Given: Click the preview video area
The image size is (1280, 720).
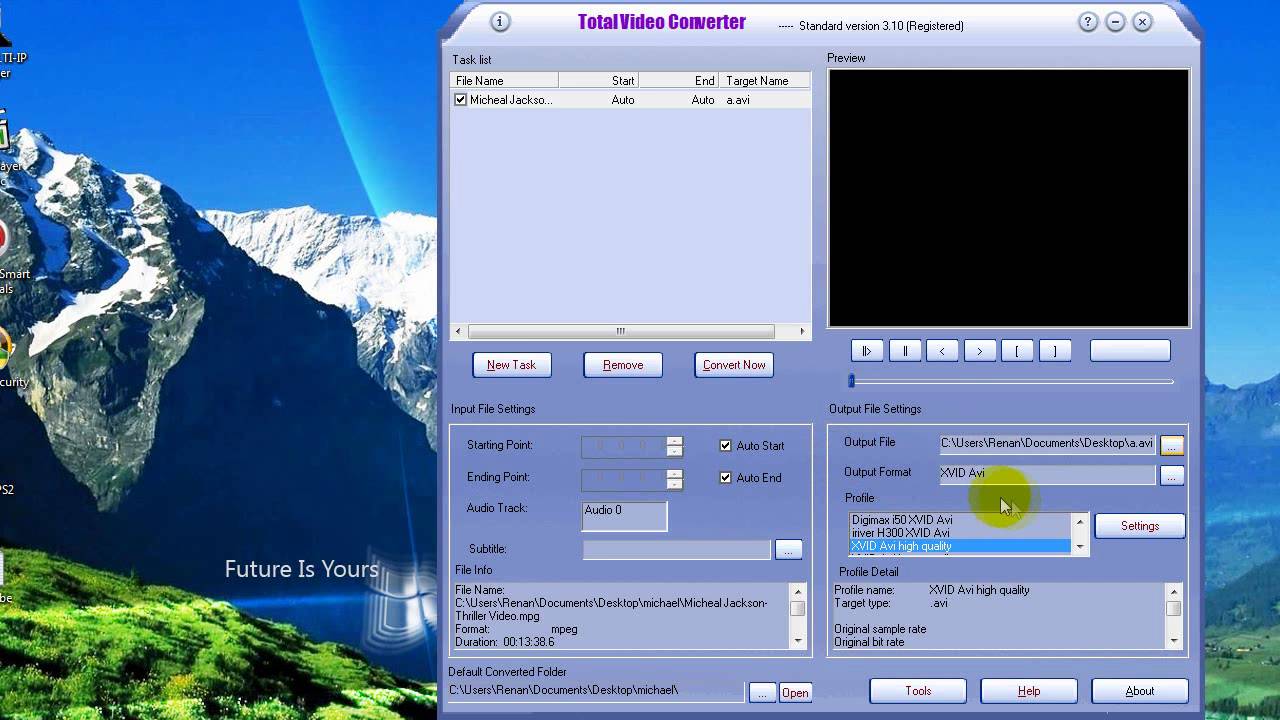Looking at the screenshot, I should [x=1009, y=198].
